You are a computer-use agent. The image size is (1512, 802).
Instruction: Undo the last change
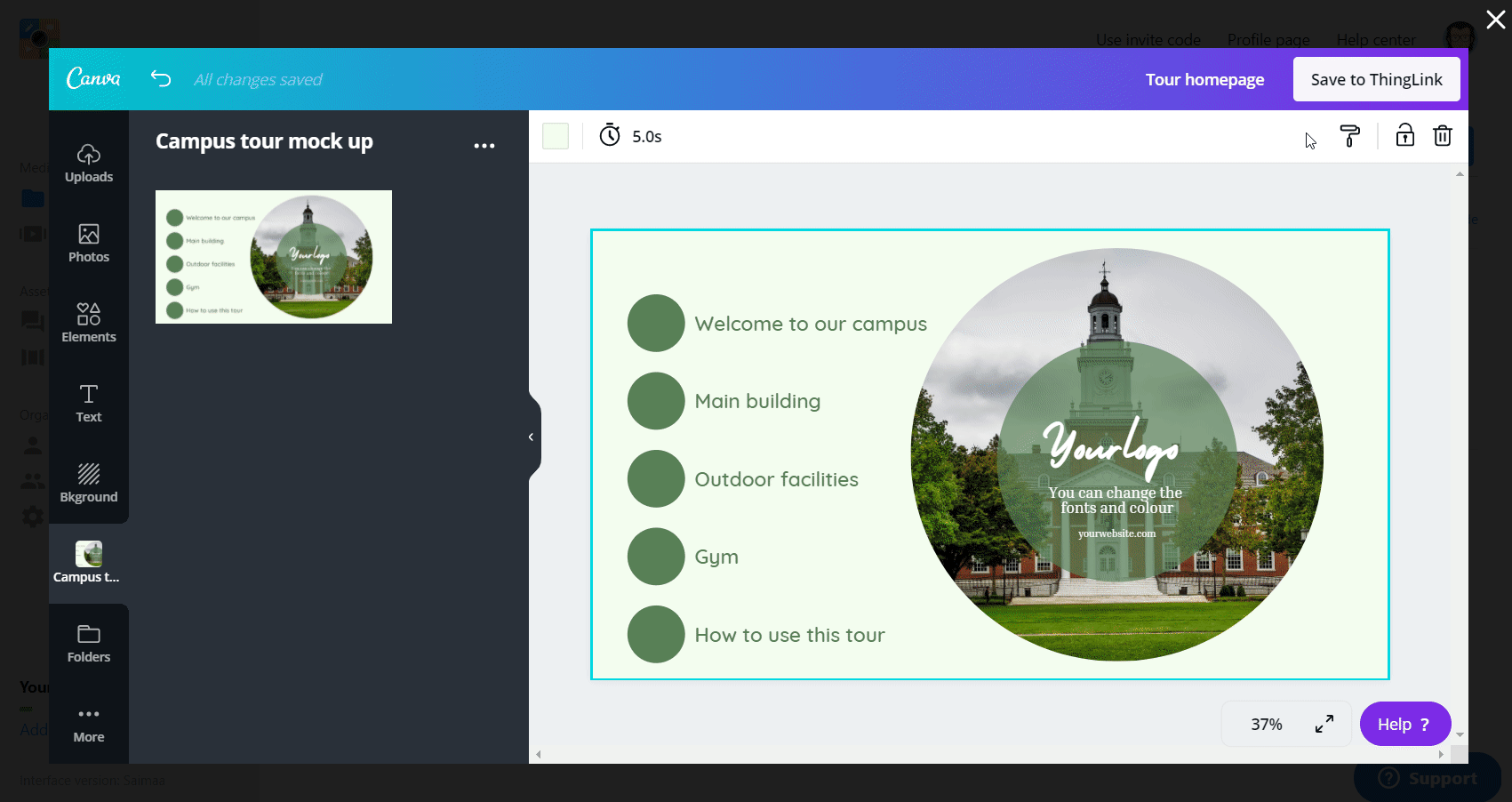161,78
